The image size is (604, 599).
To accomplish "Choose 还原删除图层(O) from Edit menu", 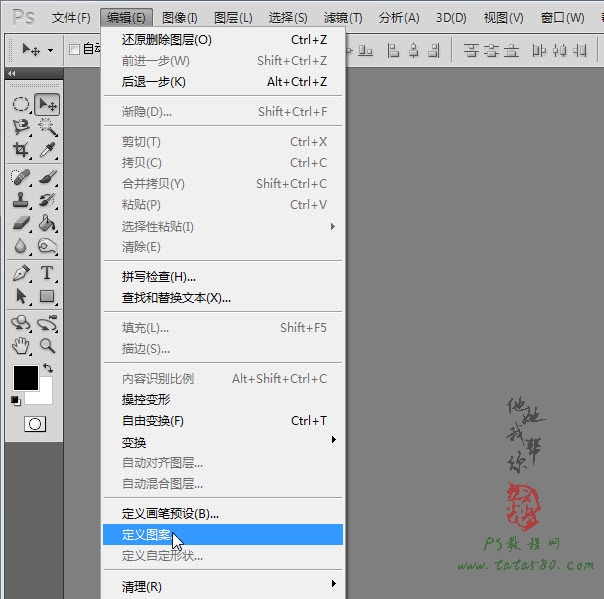I will 223,40.
